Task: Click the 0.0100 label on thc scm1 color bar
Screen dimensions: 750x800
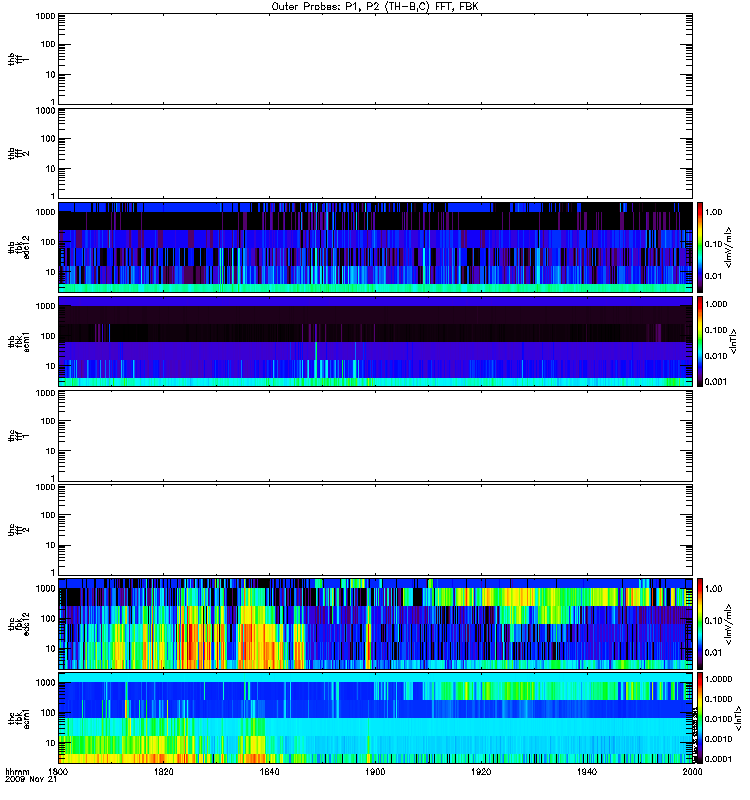Action: point(718,719)
